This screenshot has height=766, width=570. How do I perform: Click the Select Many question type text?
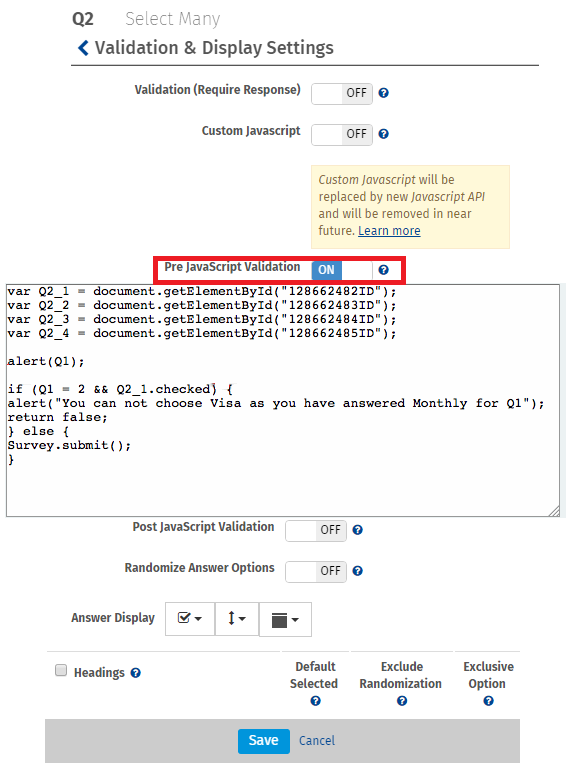172,19
